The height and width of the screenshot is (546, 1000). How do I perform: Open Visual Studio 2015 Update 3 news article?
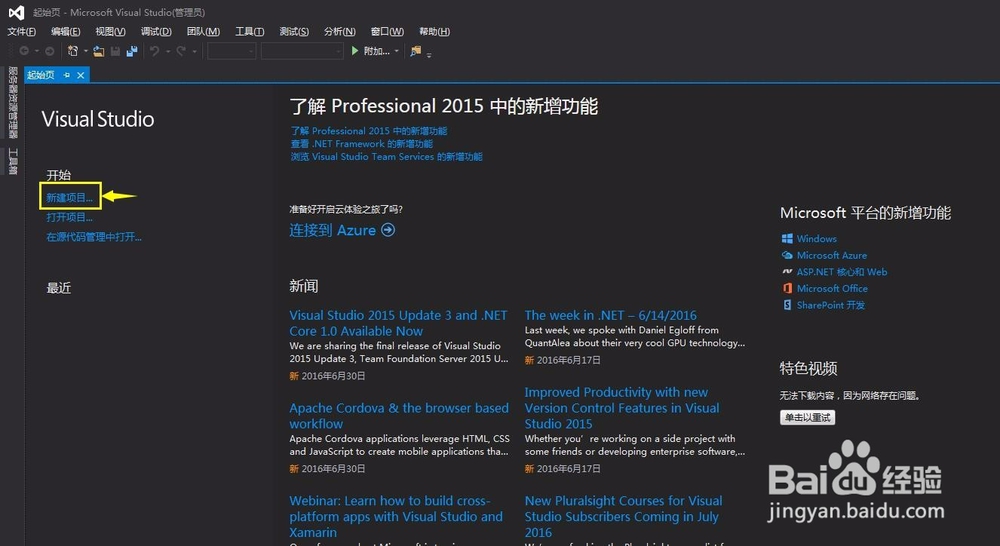coord(398,323)
